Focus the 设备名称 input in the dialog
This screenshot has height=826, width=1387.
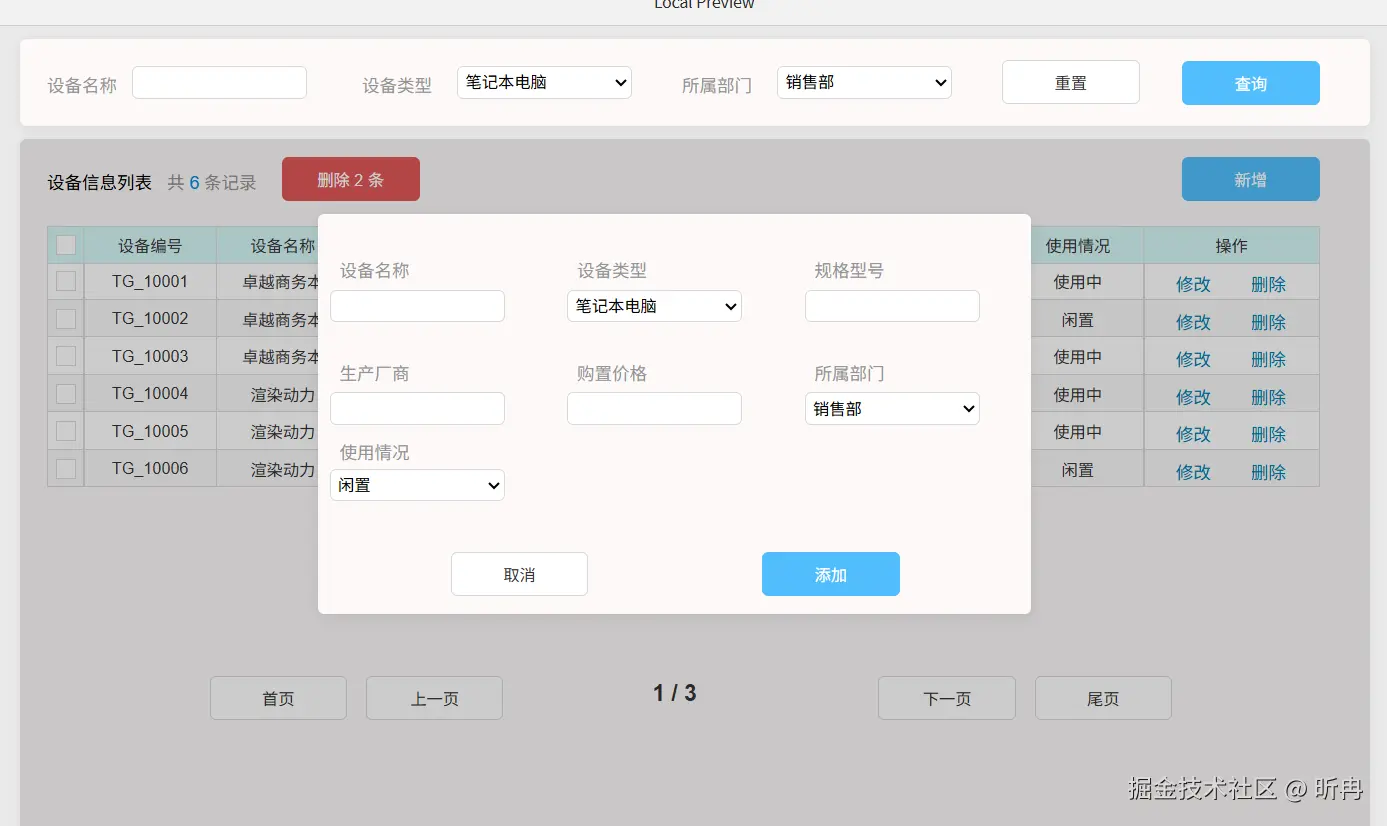click(417, 306)
